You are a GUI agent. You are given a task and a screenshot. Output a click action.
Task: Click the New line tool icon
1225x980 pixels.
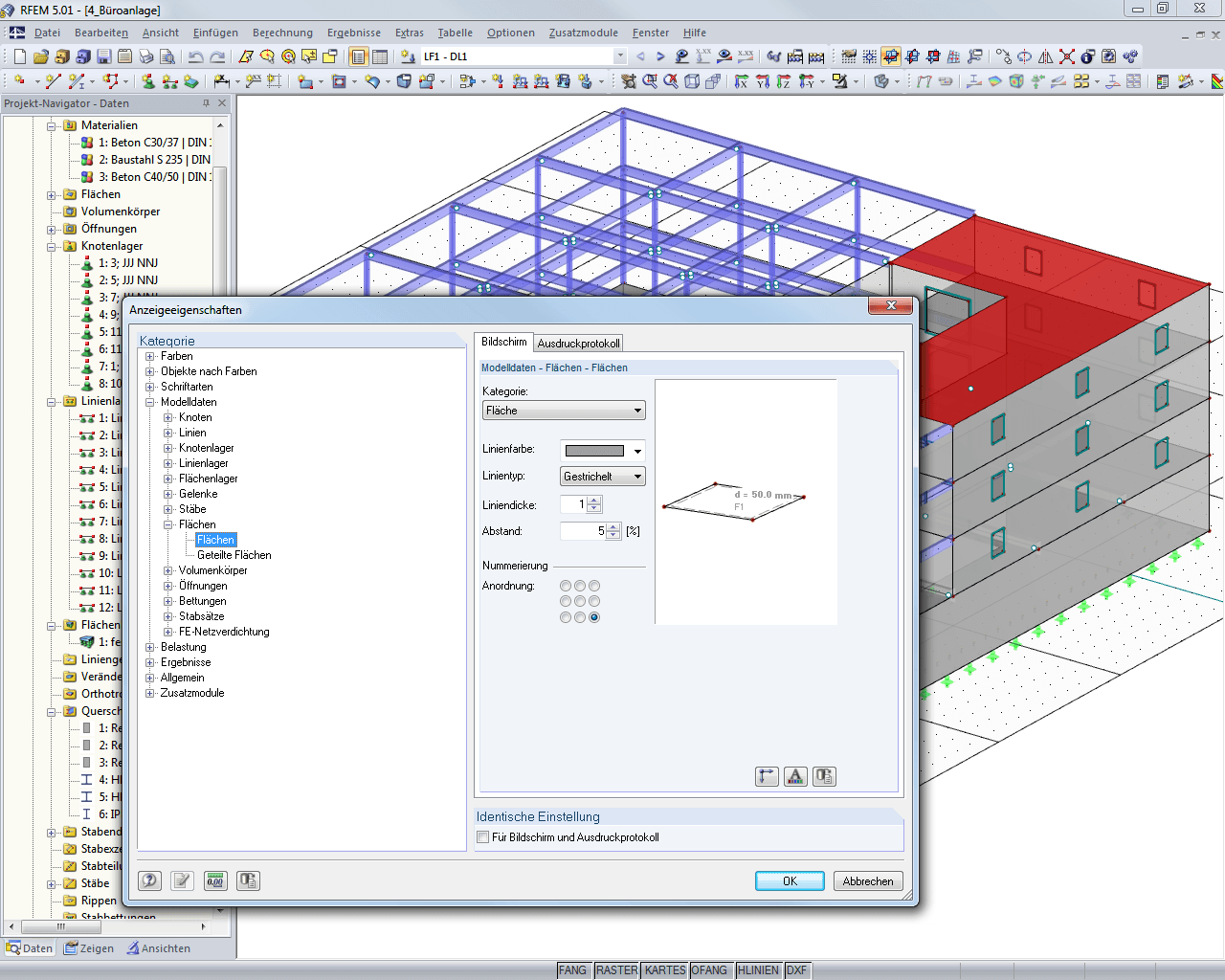click(x=53, y=81)
